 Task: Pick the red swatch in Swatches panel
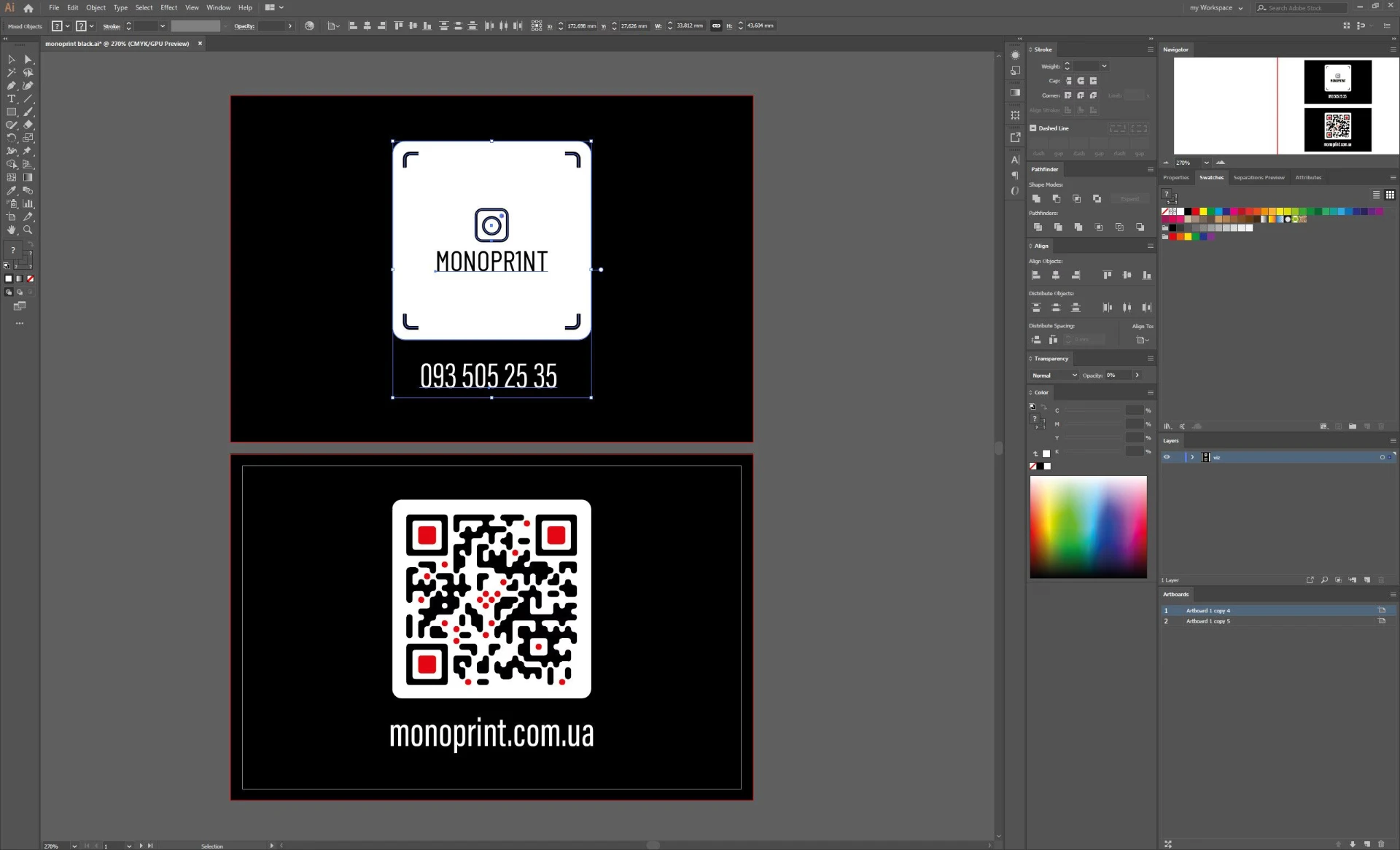(x=1196, y=211)
